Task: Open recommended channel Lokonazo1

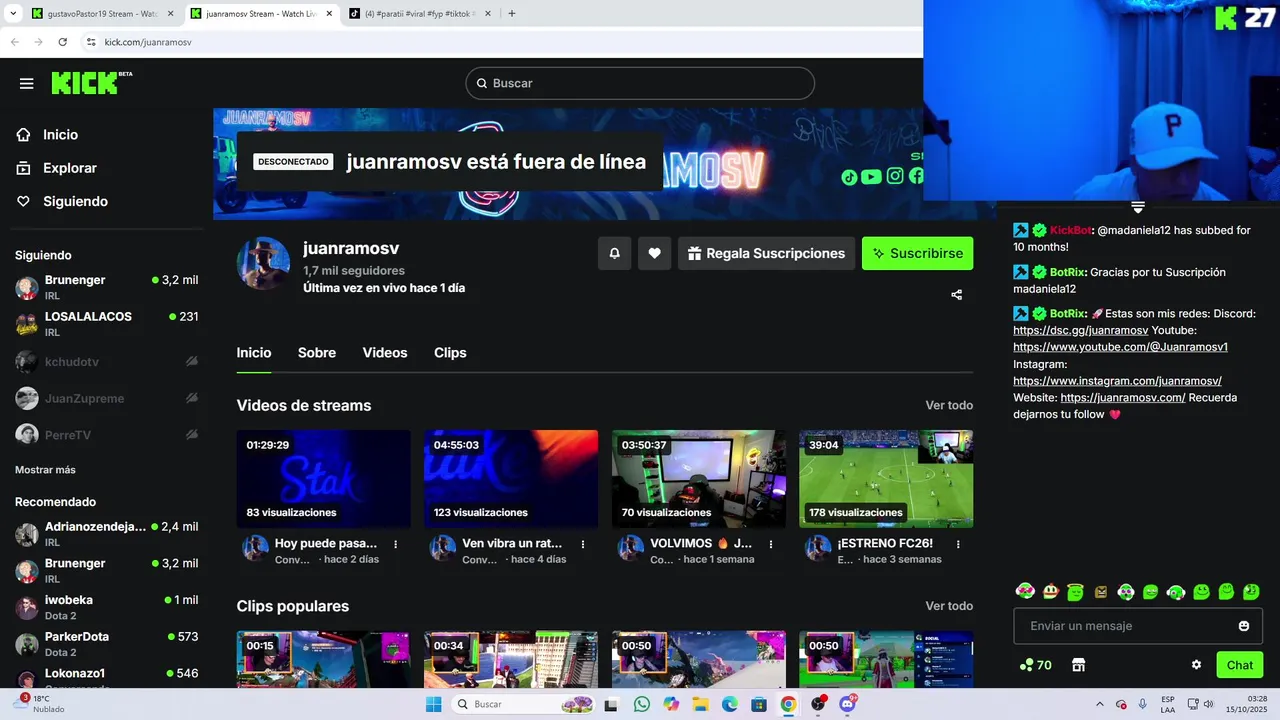Action: [x=106, y=676]
